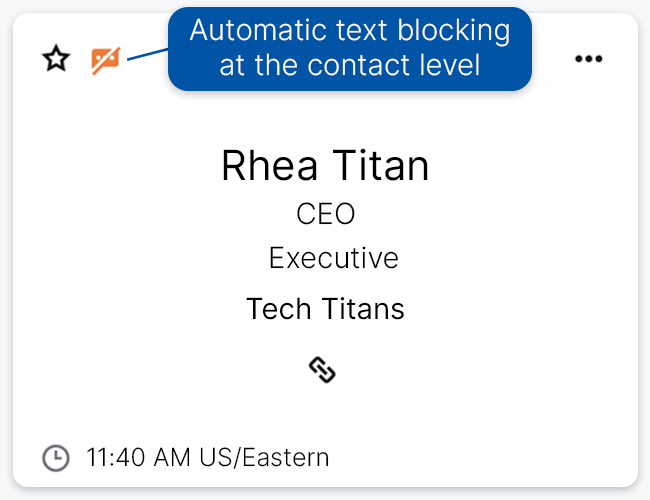Click the tooltip's "at the contact level" line

point(349,67)
